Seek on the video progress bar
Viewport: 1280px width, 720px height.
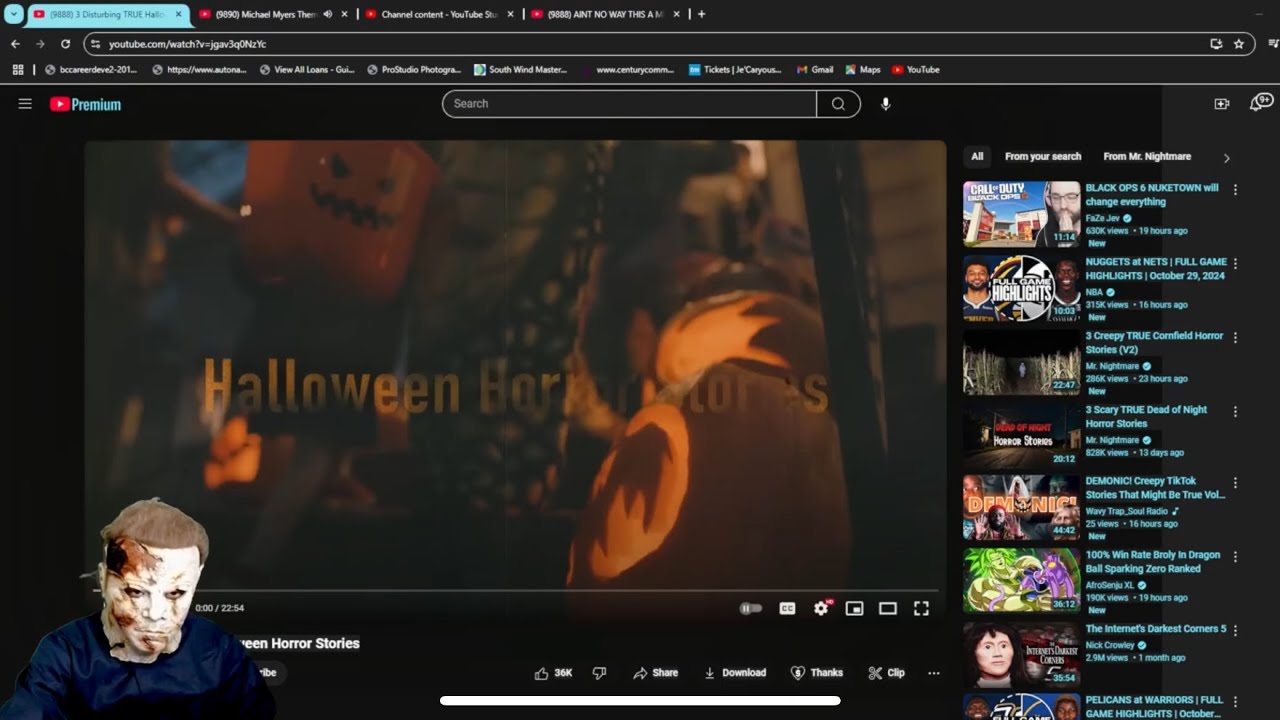515,592
